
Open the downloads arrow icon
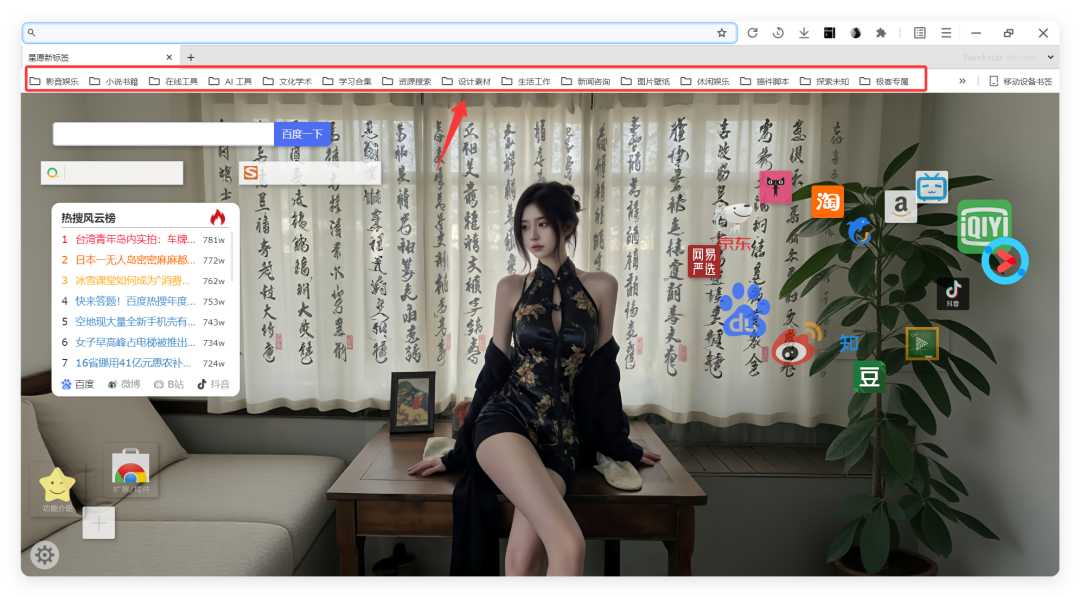[x=804, y=33]
